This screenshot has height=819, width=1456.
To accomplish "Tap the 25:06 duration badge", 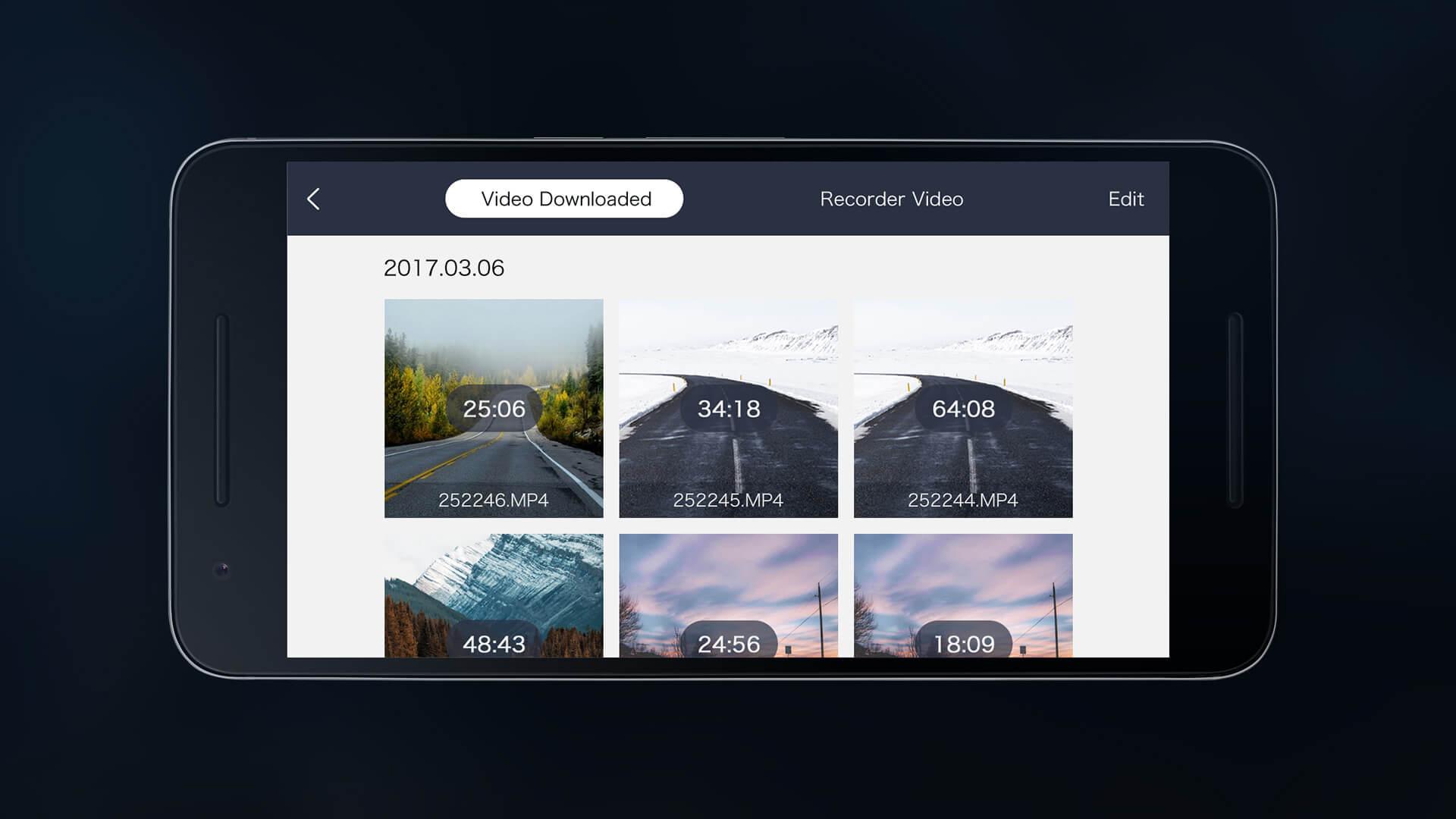I will coord(494,409).
